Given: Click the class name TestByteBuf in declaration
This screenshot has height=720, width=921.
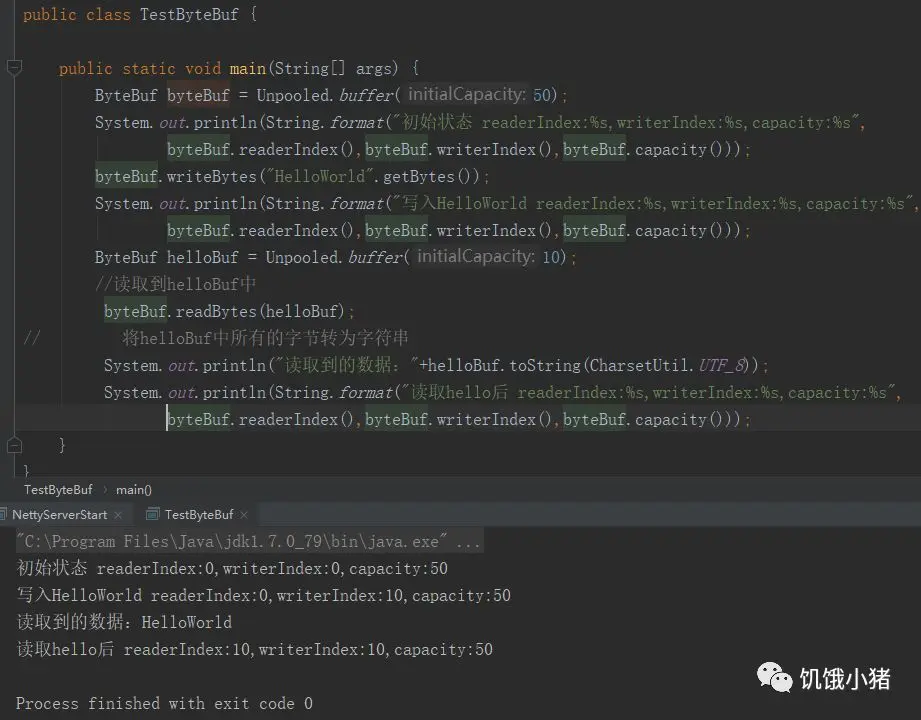Looking at the screenshot, I should click(x=189, y=14).
